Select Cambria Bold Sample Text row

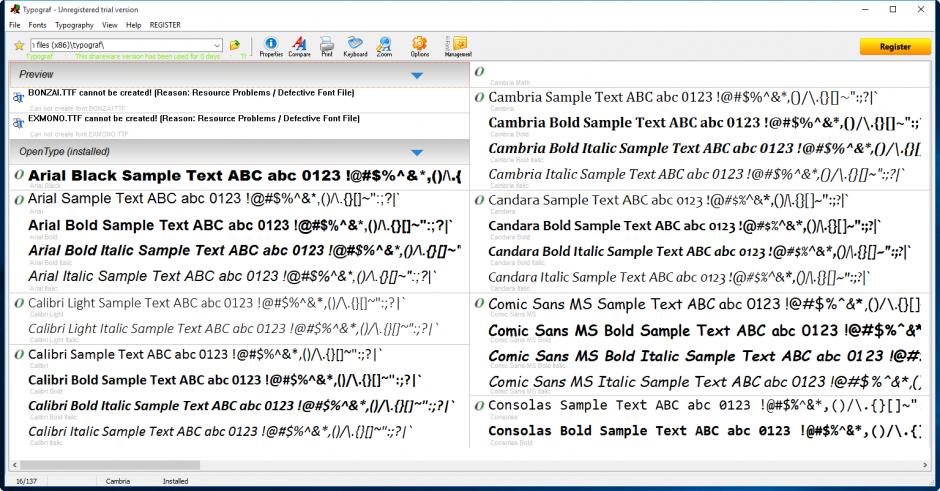point(704,123)
